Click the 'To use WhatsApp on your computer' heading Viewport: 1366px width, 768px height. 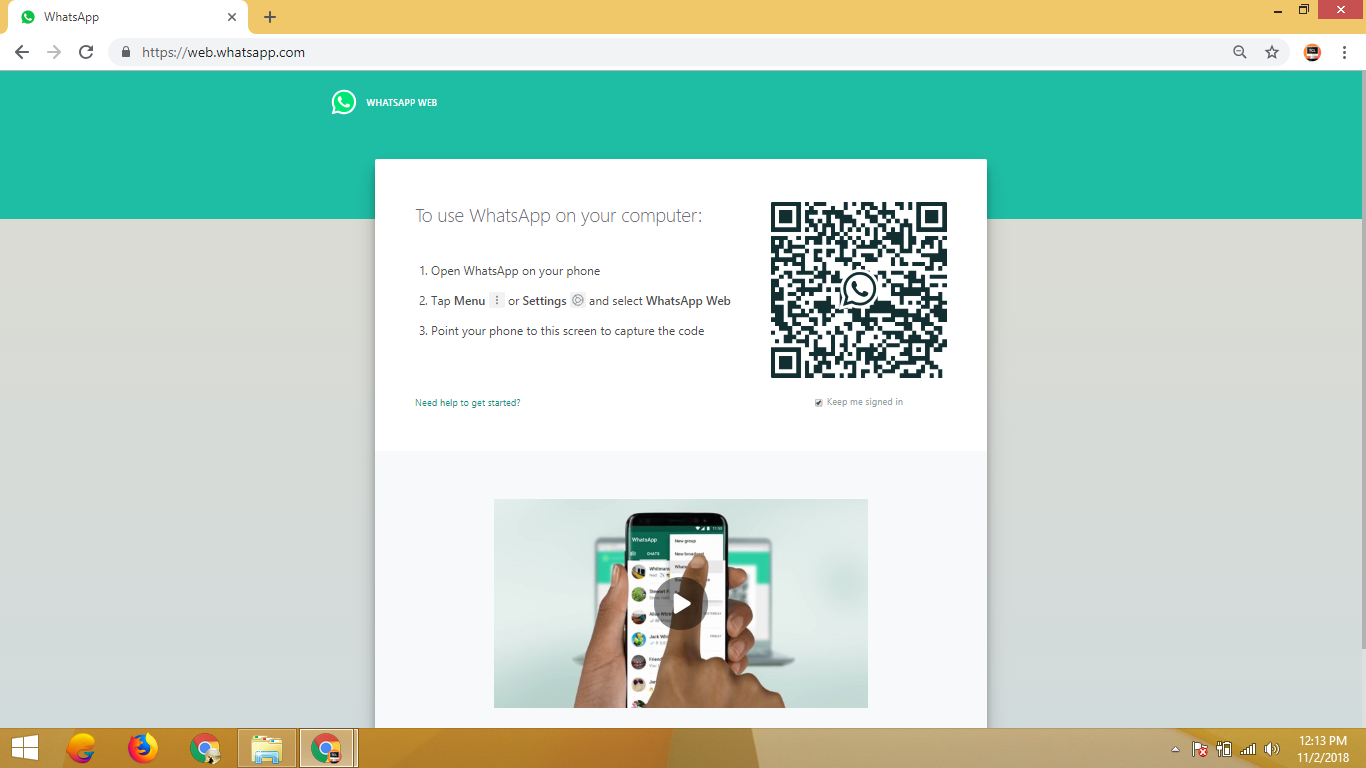click(559, 216)
